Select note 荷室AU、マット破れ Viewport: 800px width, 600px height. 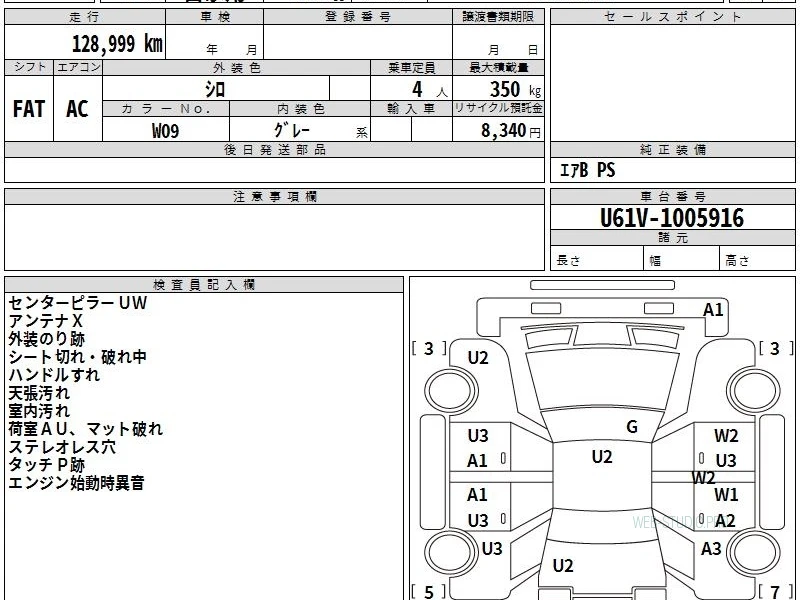(x=86, y=429)
